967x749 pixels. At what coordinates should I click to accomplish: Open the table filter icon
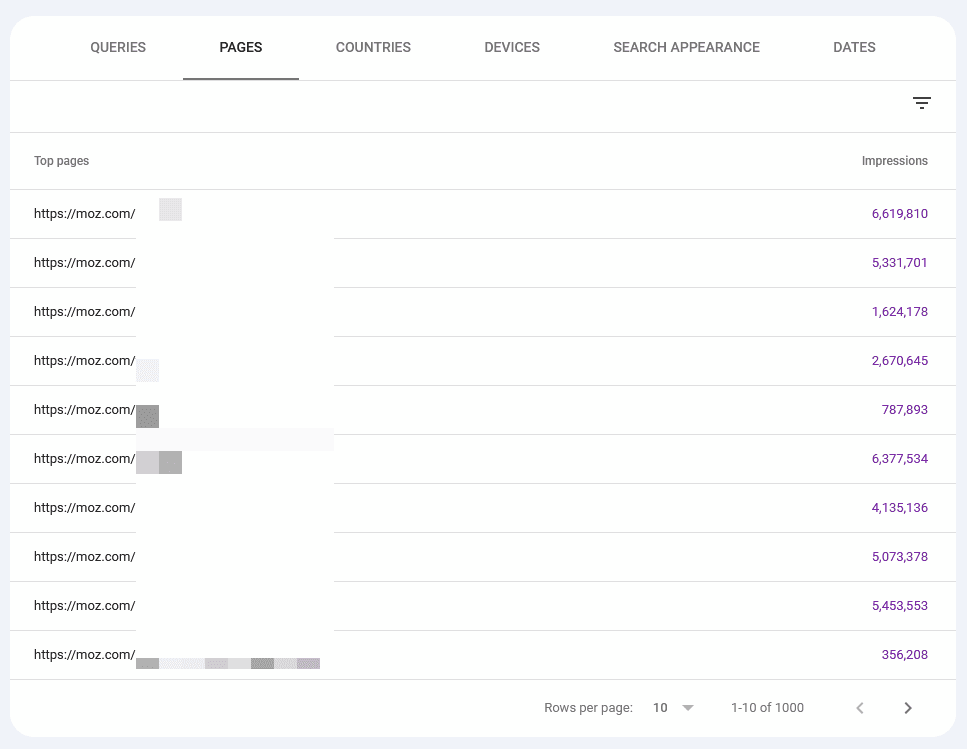coord(922,103)
